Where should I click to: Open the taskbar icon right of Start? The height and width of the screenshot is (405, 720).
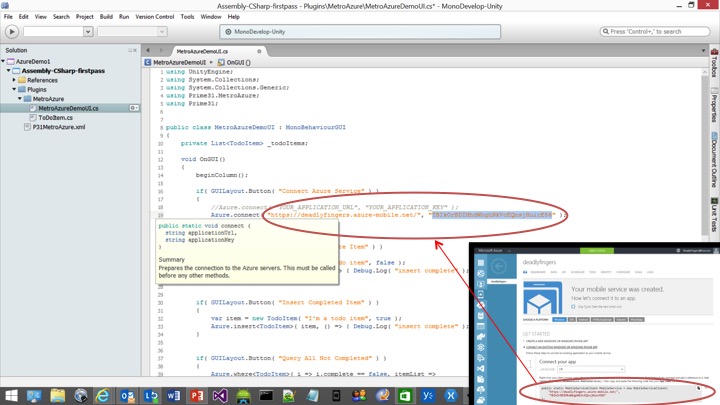pyautogui.click(x=34, y=395)
